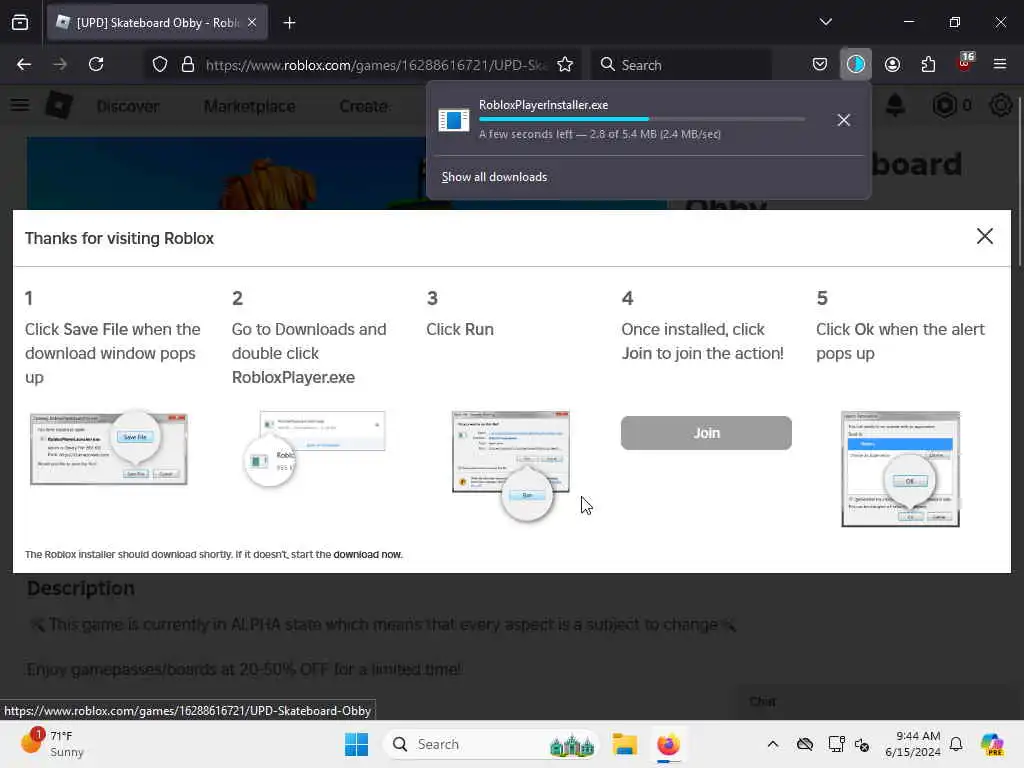Screen dimensions: 1024x768
Task: Open the Roblox Create menu
Action: [364, 106]
